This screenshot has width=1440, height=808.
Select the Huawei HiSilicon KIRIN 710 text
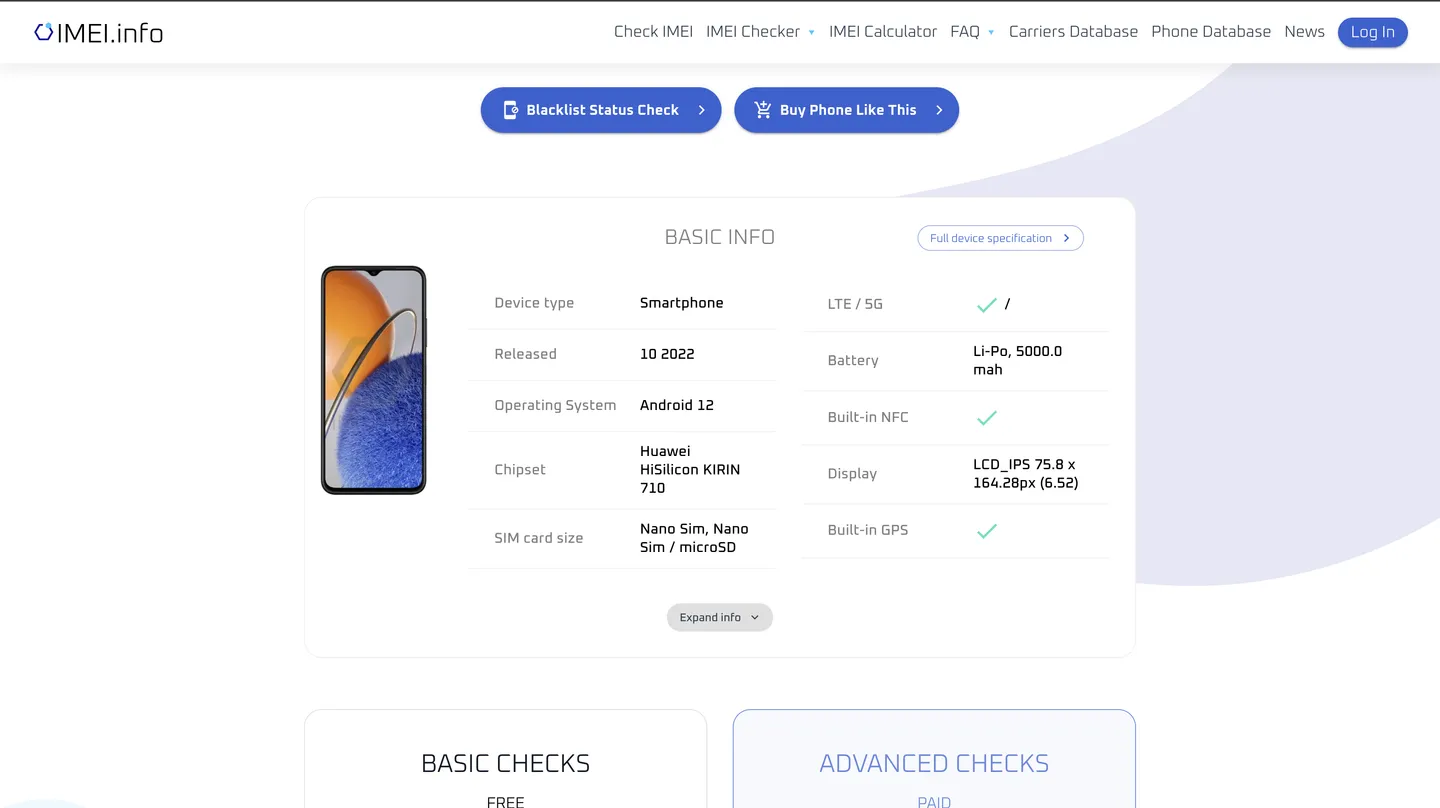(x=690, y=470)
